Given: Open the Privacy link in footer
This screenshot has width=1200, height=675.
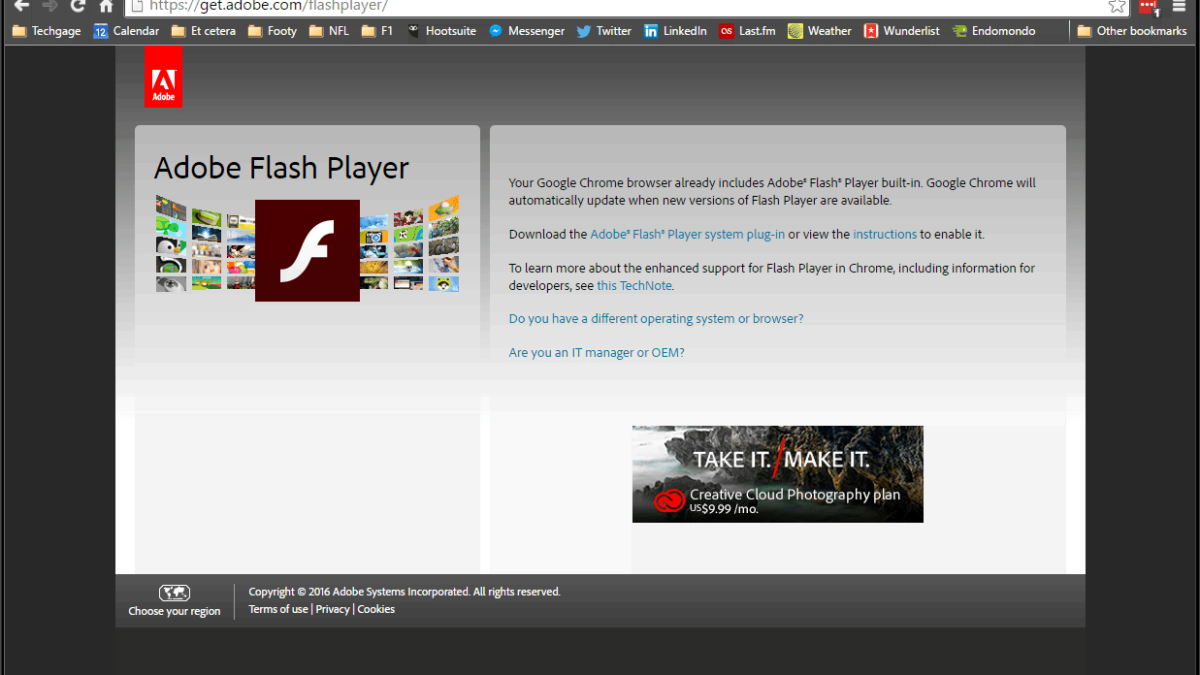Looking at the screenshot, I should tap(333, 609).
